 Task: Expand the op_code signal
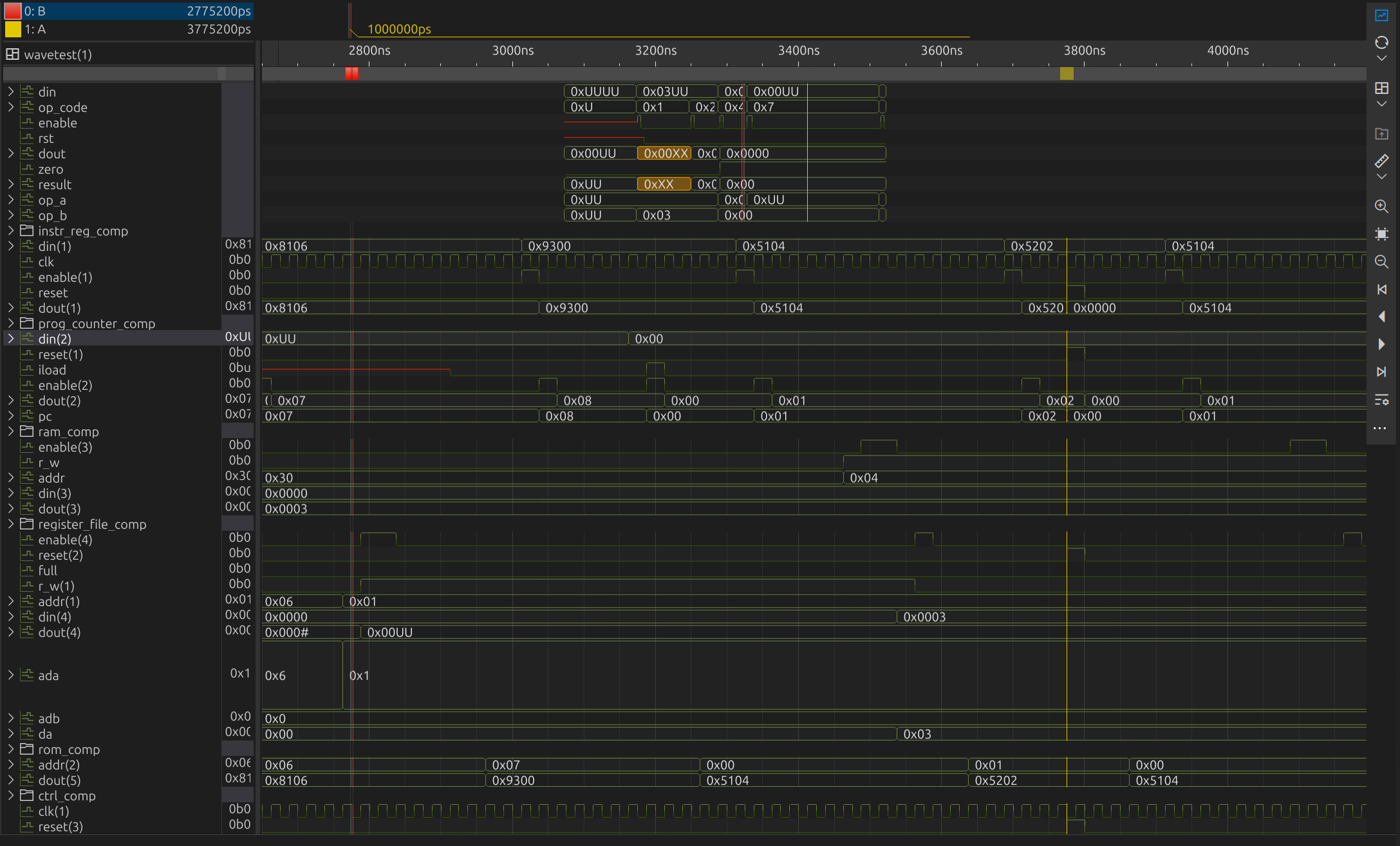11,107
